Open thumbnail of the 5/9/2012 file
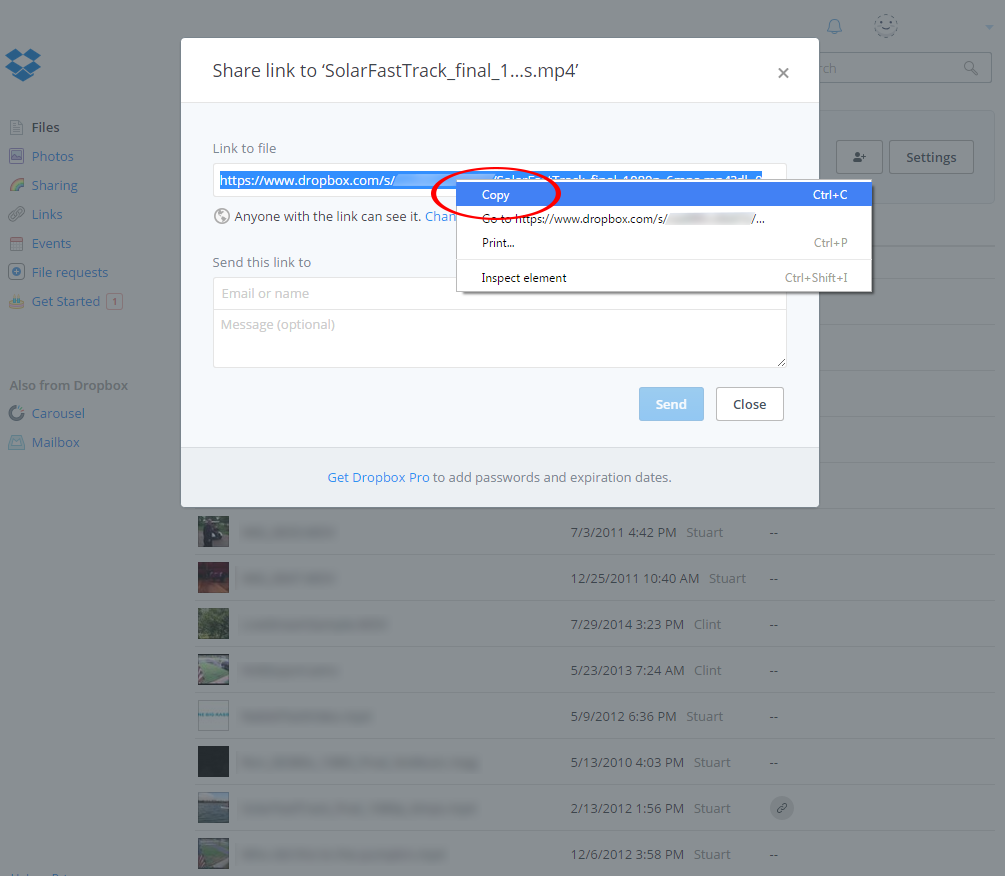This screenshot has height=876, width=1005. pyautogui.click(x=213, y=716)
